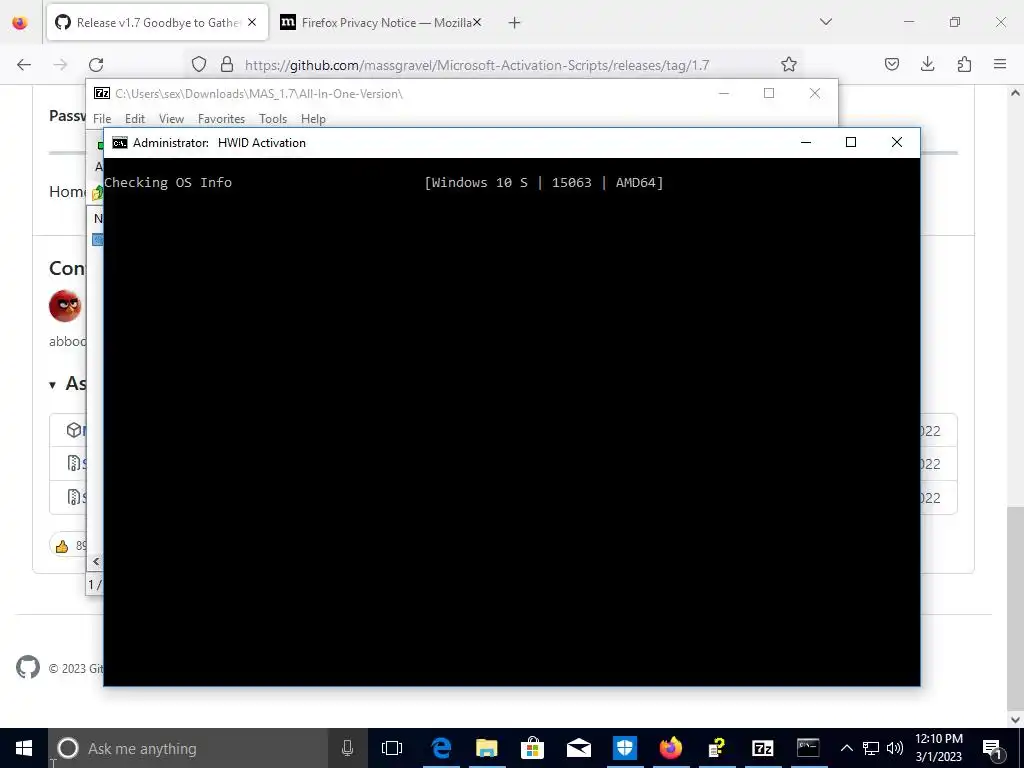The height and width of the screenshot is (768, 1024).
Task: Close the HWID Activation console window
Action: (897, 142)
